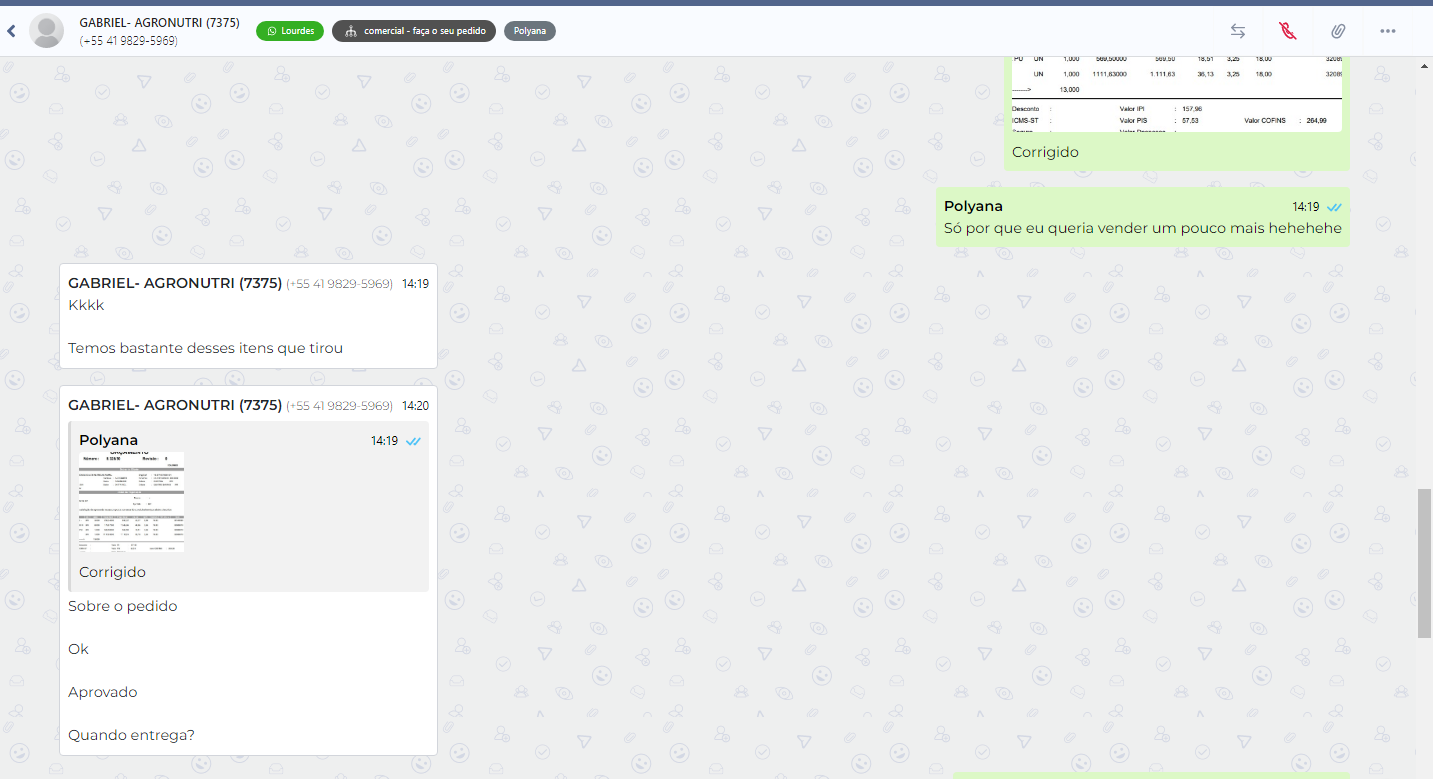Open the invoice image above 'Corrigido' on right
This screenshot has width=1433, height=779.
tap(1176, 95)
